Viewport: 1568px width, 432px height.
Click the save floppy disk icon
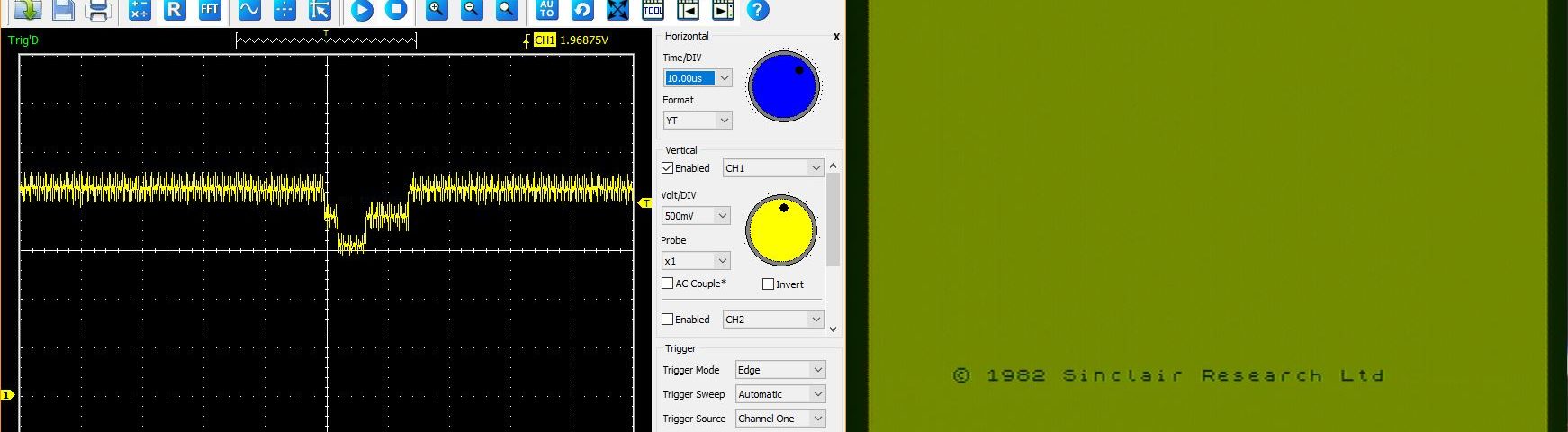pos(62,10)
